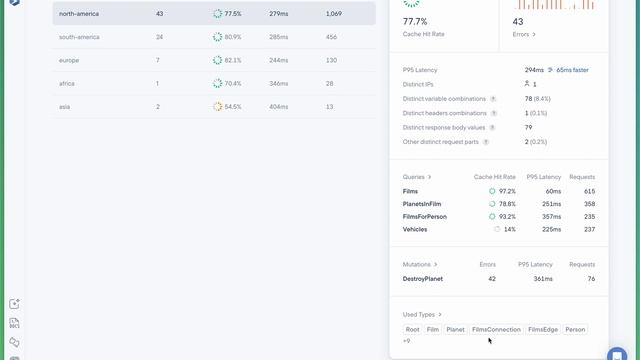640x360 pixels.
Task: Click the 65ms faster link
Action: tap(572, 70)
